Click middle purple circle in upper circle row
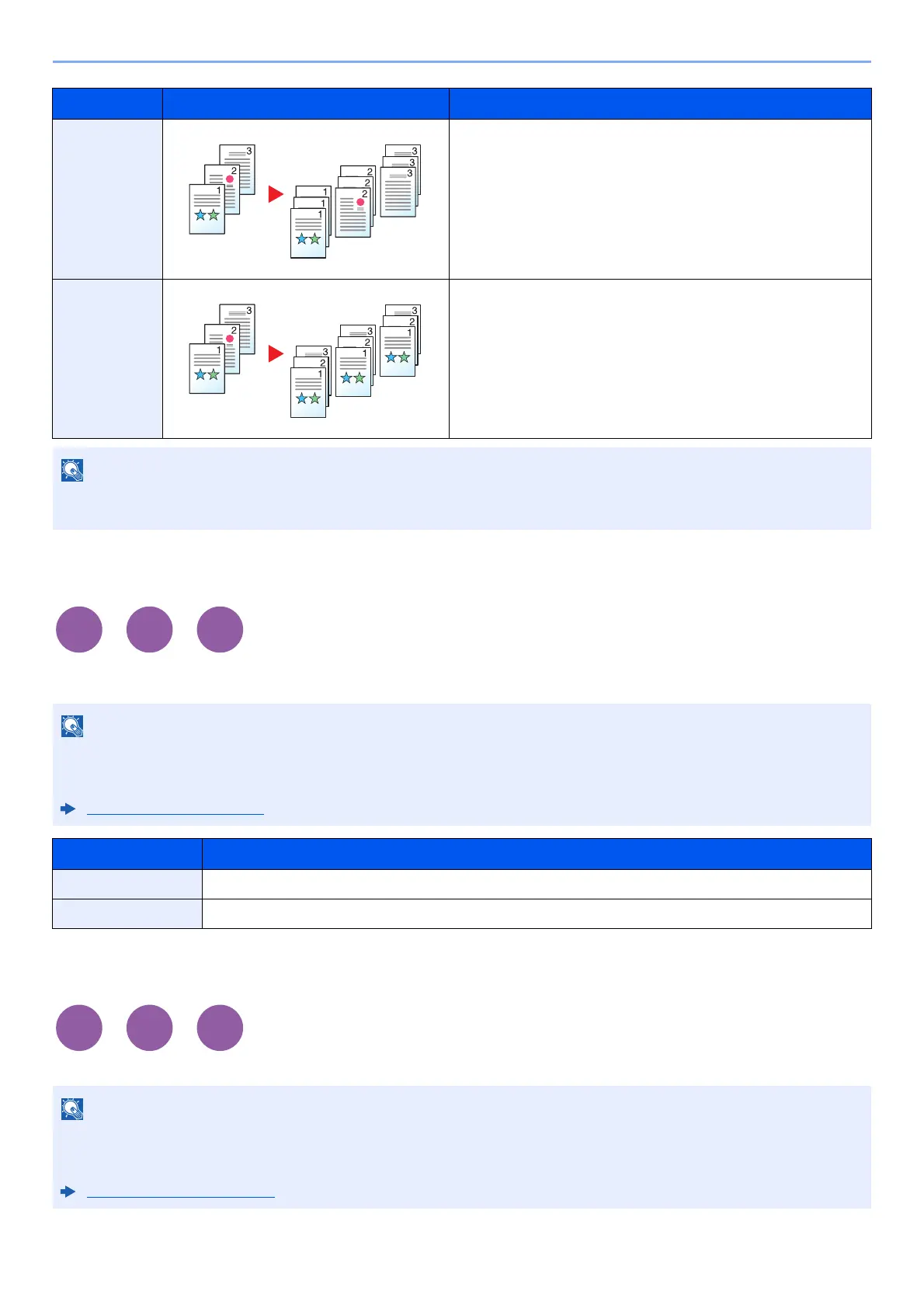 (x=150, y=629)
